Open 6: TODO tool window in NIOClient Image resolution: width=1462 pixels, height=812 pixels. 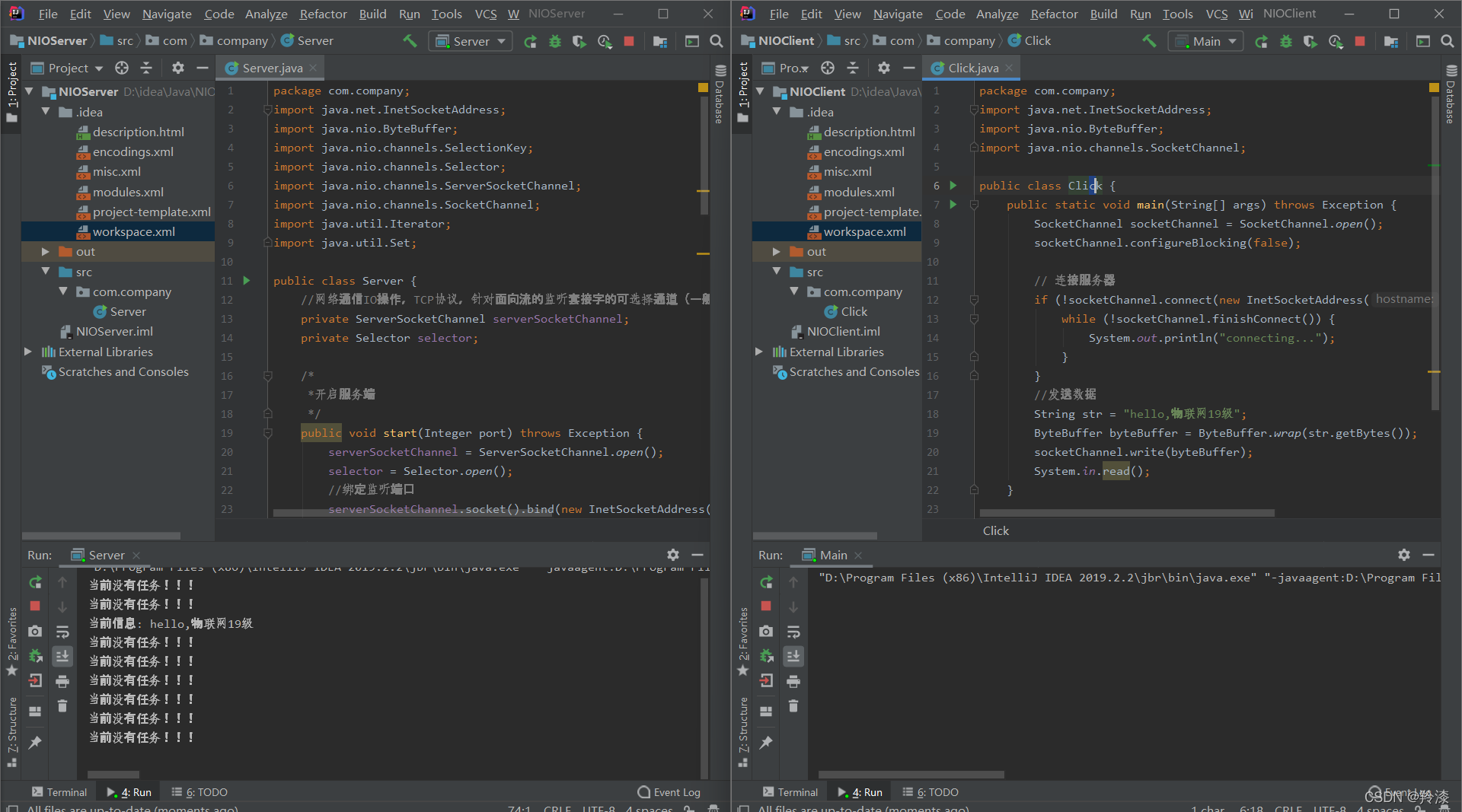pos(931,792)
